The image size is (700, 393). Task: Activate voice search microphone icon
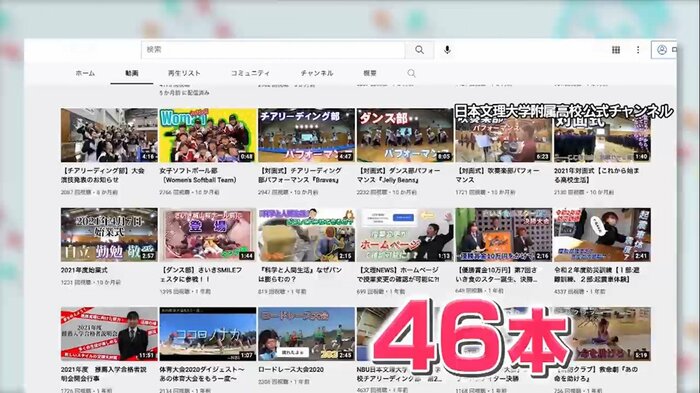[447, 50]
